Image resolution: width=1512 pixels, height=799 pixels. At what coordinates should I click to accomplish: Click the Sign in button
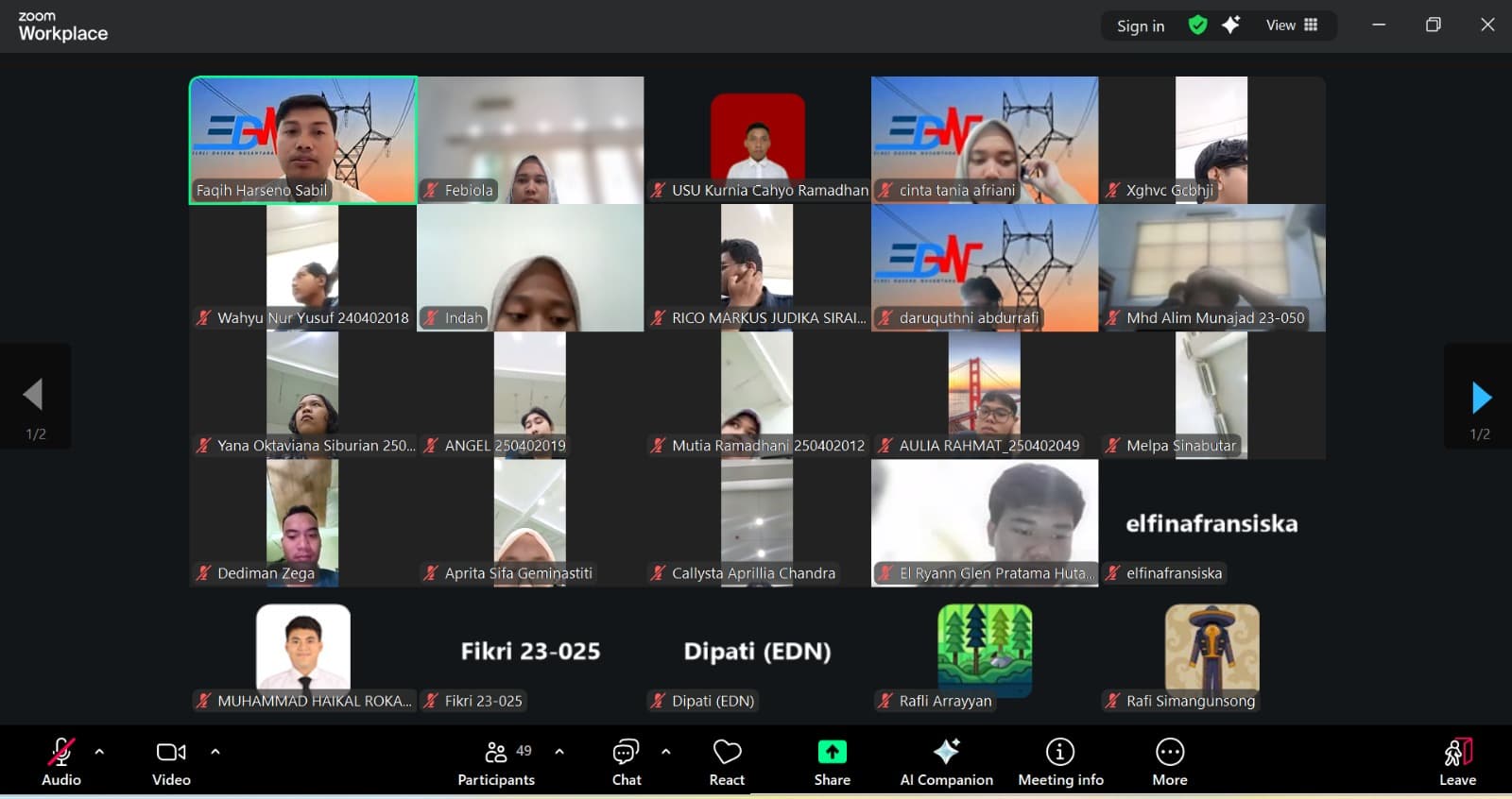(1141, 26)
